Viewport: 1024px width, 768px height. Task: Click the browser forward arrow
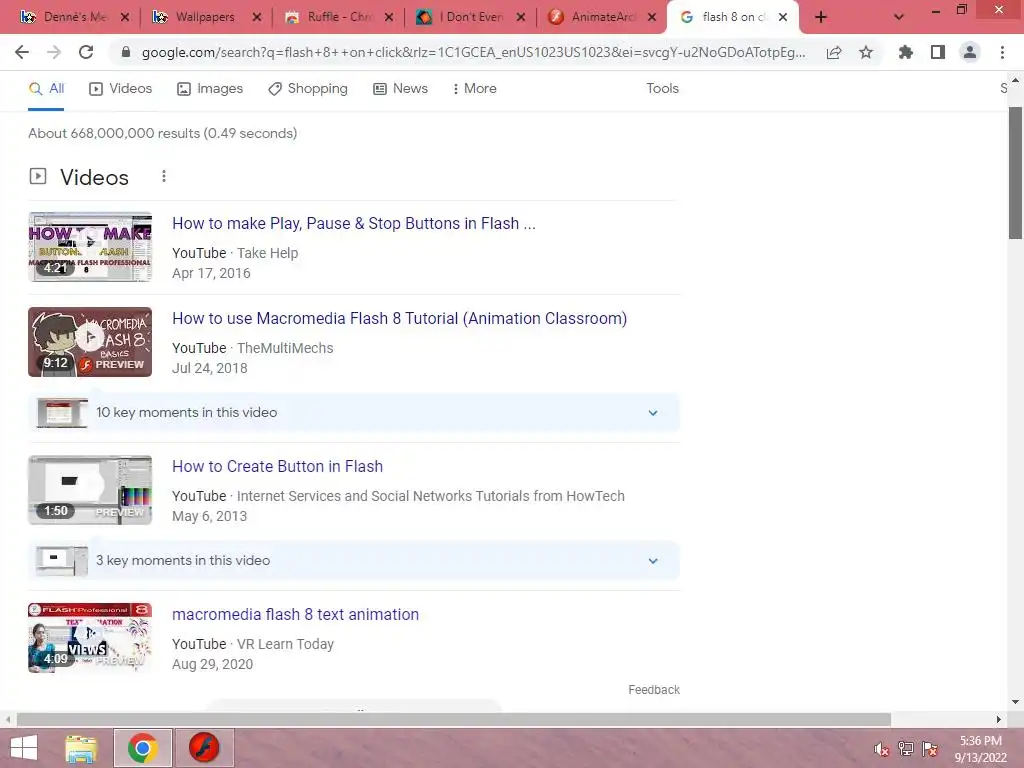click(x=54, y=52)
